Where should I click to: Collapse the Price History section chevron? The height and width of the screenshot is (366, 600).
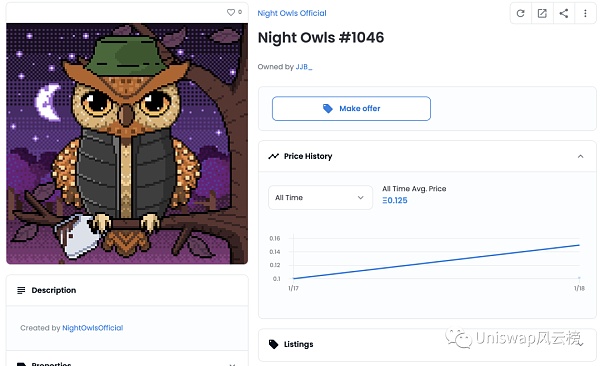[x=580, y=156]
